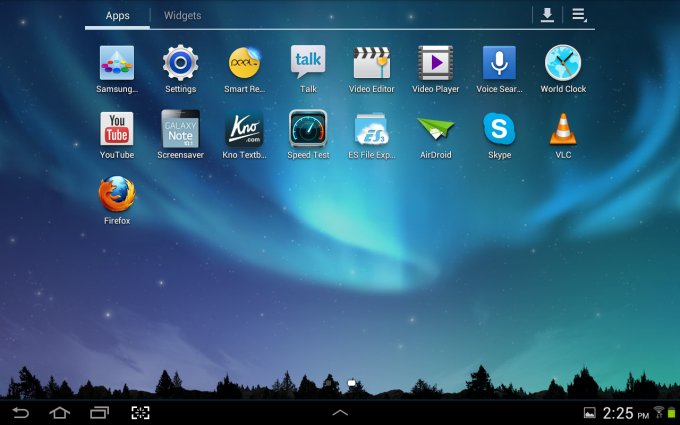
Task: Tap the battery status icon
Action: 672,413
